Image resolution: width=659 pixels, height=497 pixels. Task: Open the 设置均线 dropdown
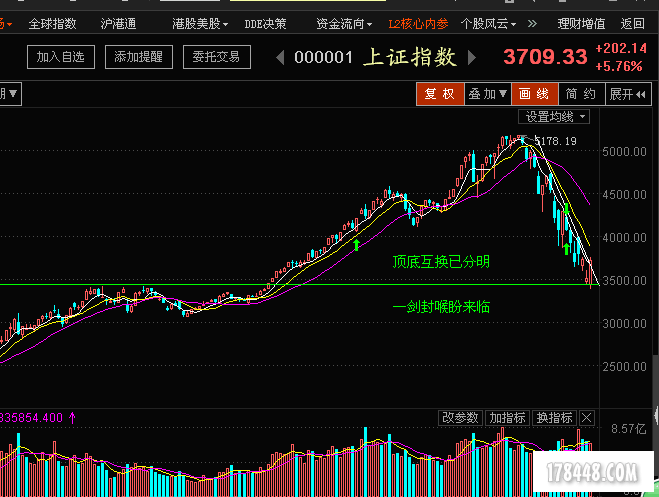click(554, 116)
